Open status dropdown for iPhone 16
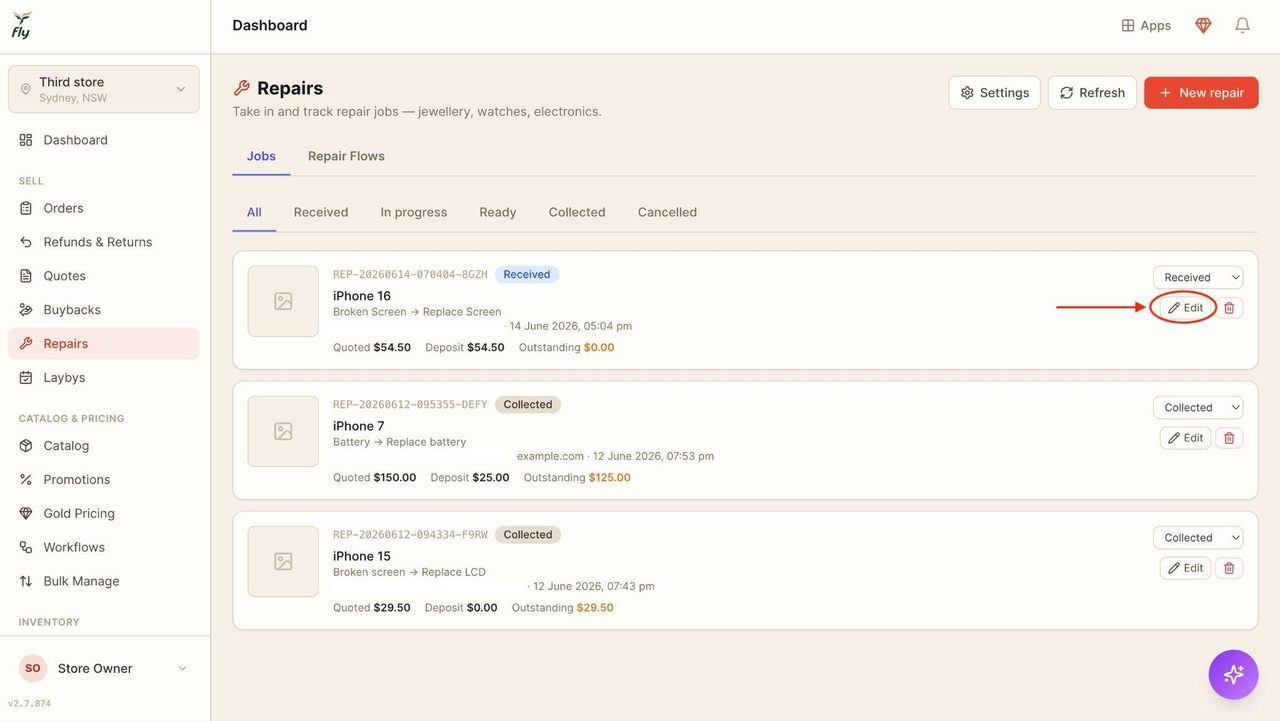Screen dimensions: 1280x721 coord(1198,277)
